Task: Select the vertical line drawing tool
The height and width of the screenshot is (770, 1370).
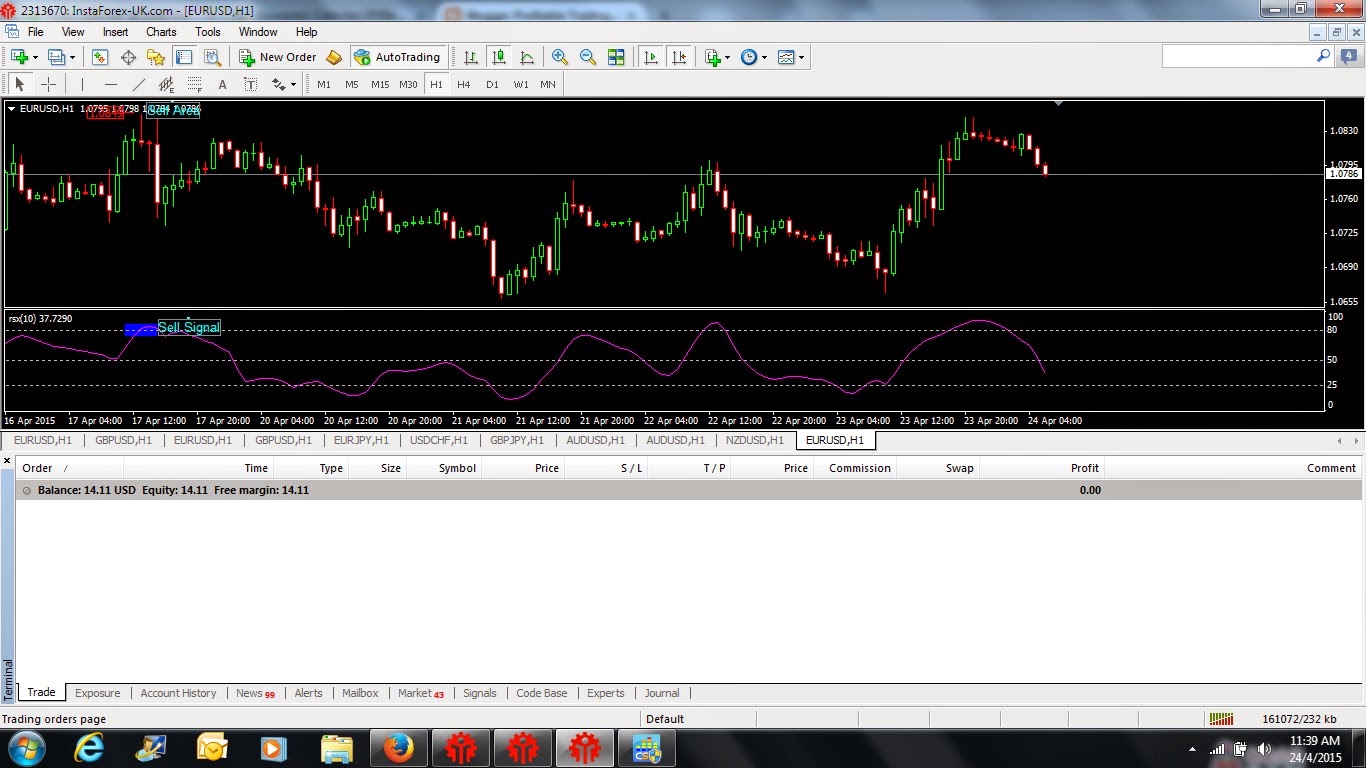Action: 82,84
